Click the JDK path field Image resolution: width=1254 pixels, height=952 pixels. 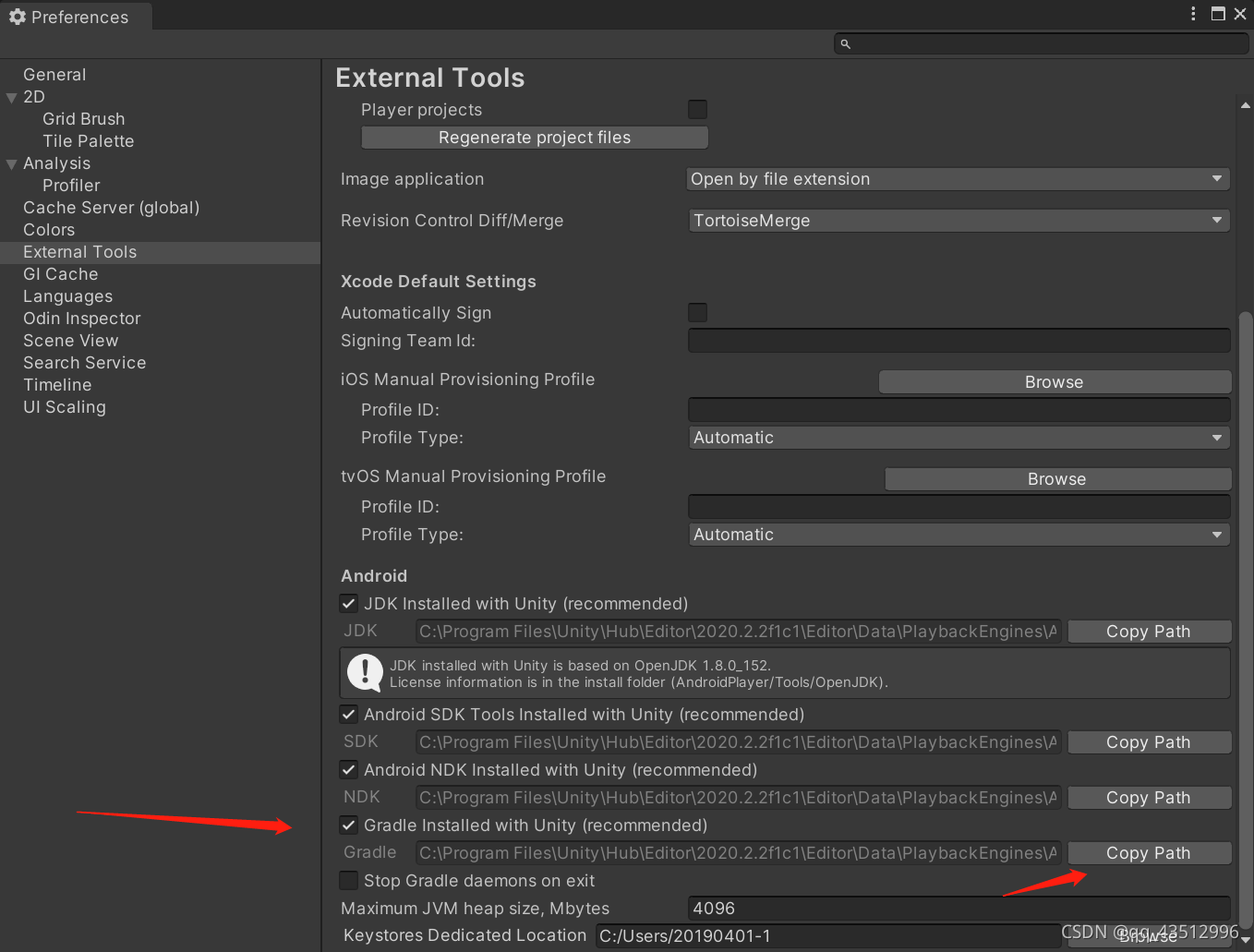click(738, 631)
